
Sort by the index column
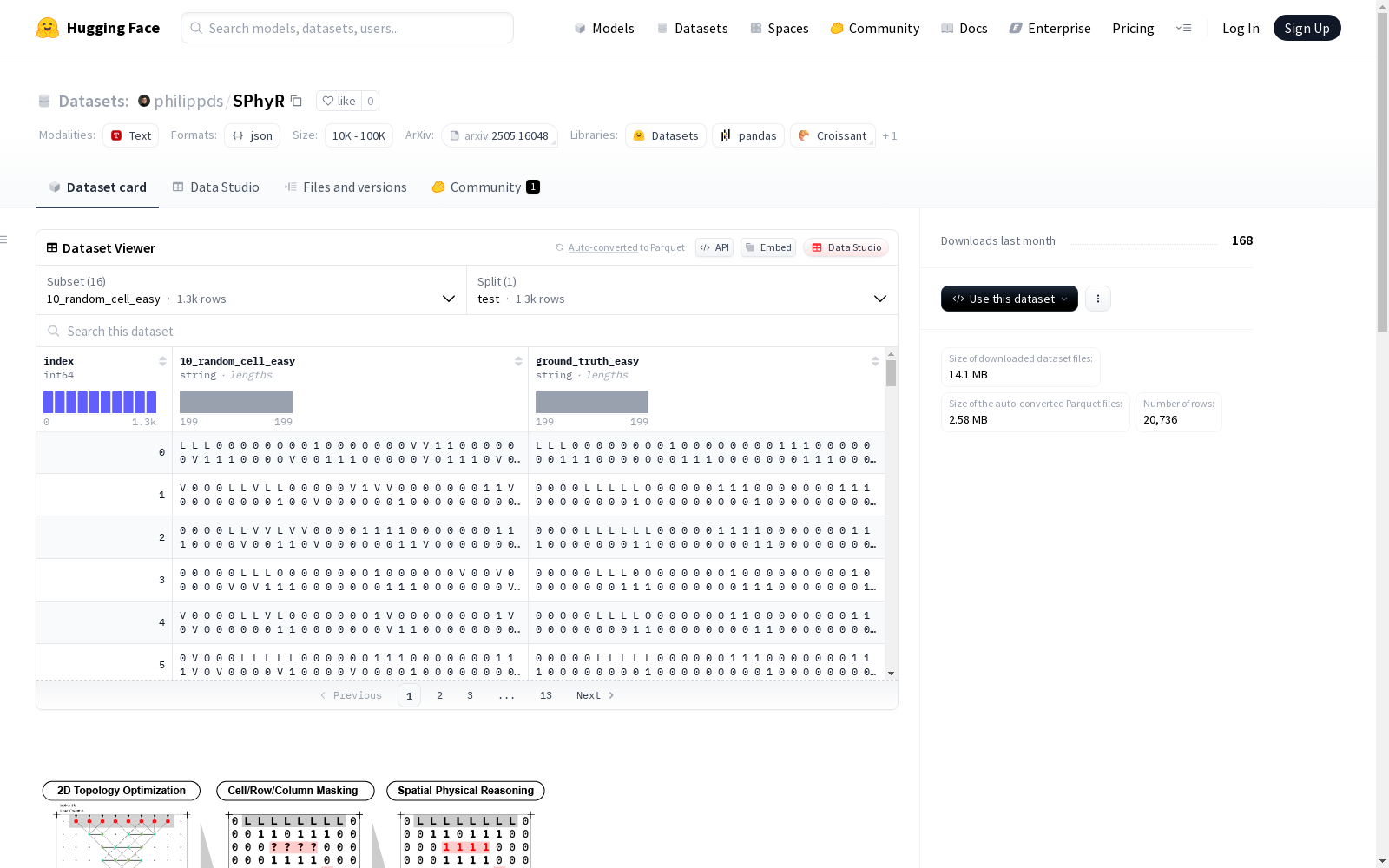[x=162, y=361]
